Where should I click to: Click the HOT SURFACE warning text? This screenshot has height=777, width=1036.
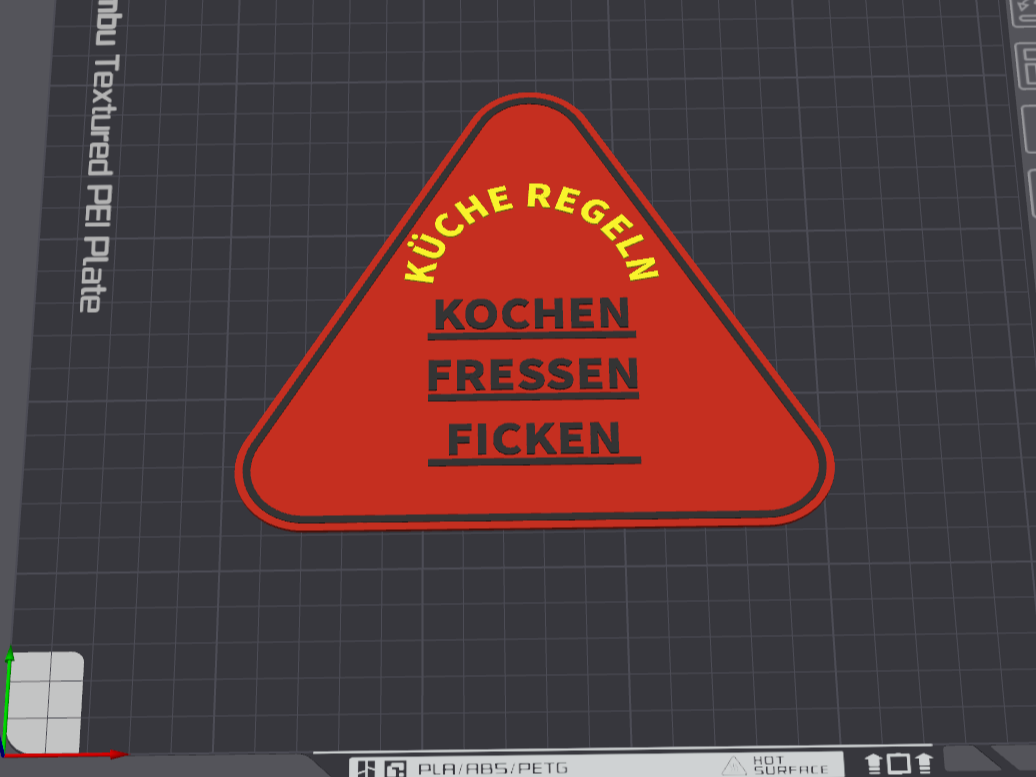coord(790,765)
